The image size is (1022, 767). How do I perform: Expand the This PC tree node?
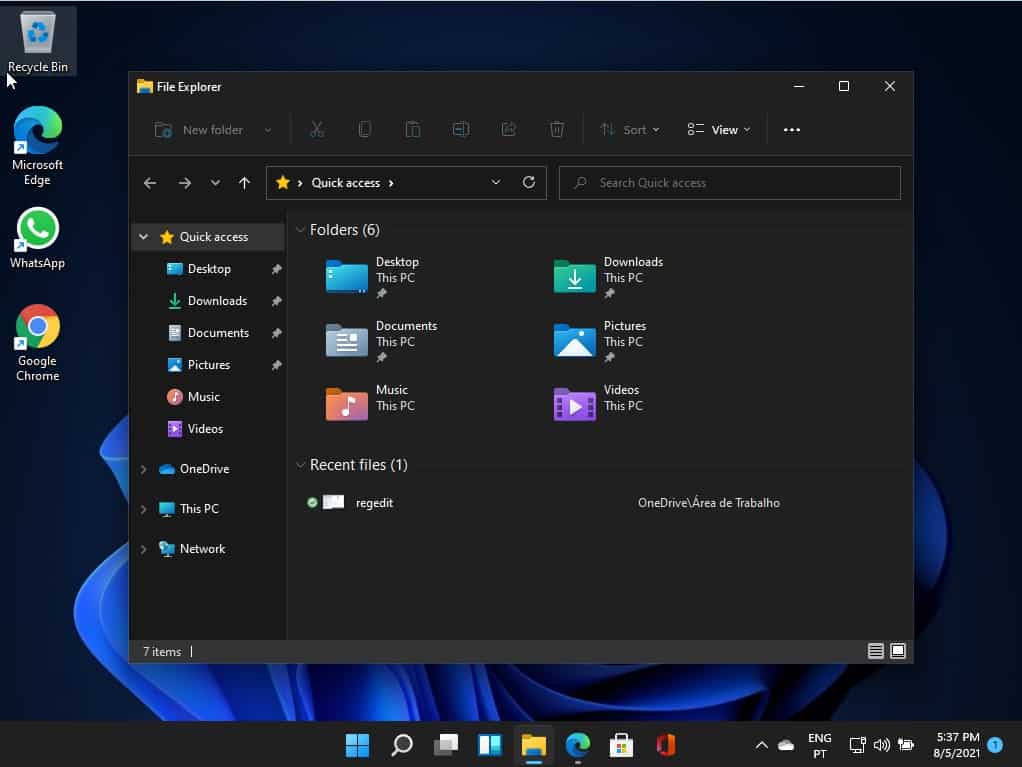[144, 509]
